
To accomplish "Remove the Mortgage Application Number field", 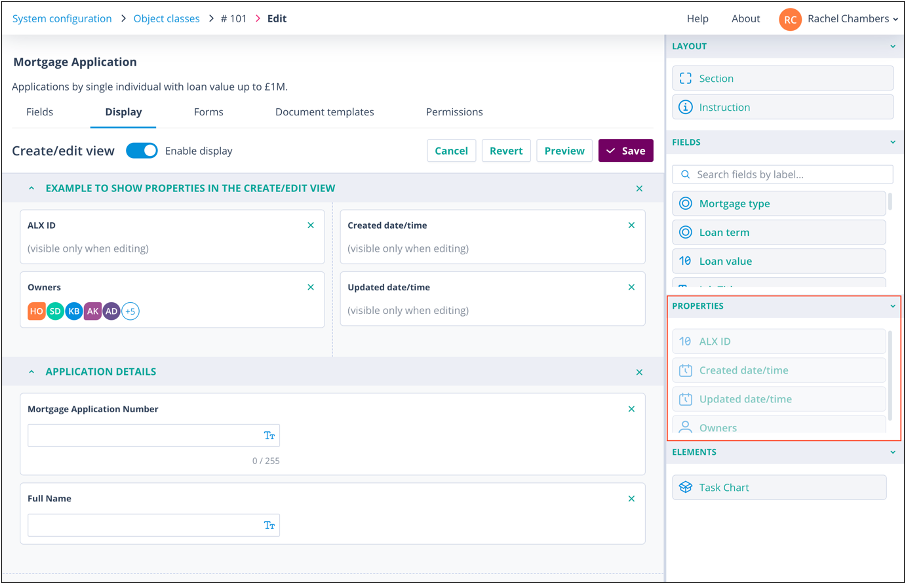I will [x=632, y=409].
